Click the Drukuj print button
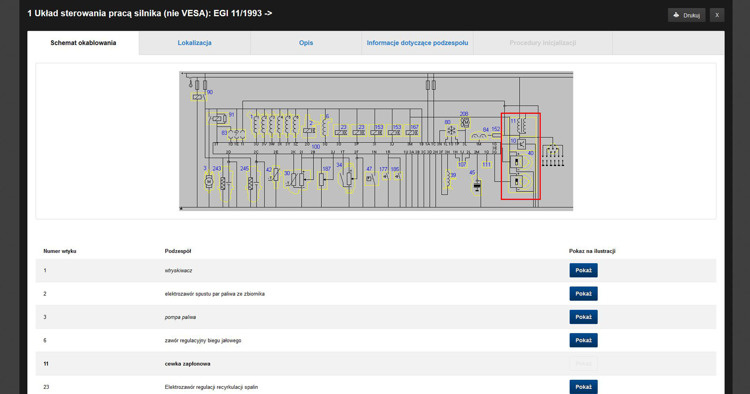This screenshot has width=750, height=394. coord(686,15)
